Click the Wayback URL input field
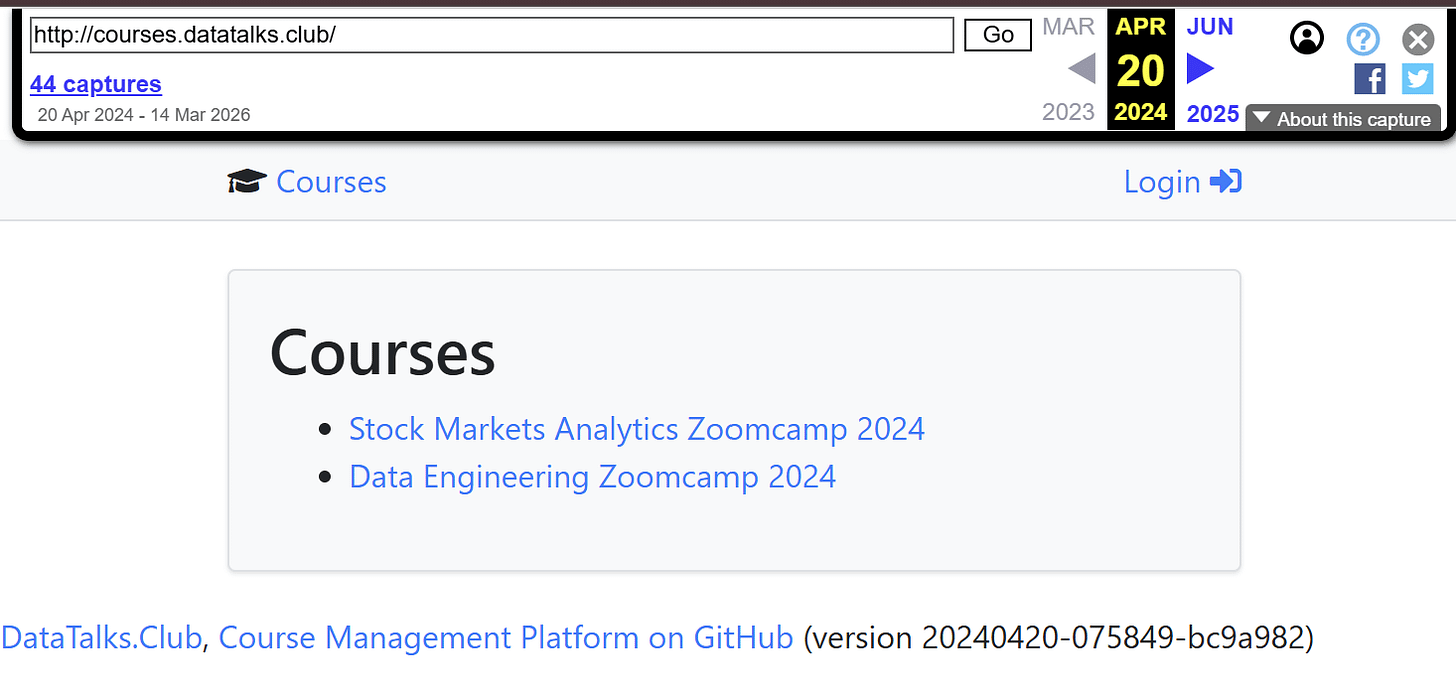This screenshot has height=673, width=1456. tap(492, 35)
